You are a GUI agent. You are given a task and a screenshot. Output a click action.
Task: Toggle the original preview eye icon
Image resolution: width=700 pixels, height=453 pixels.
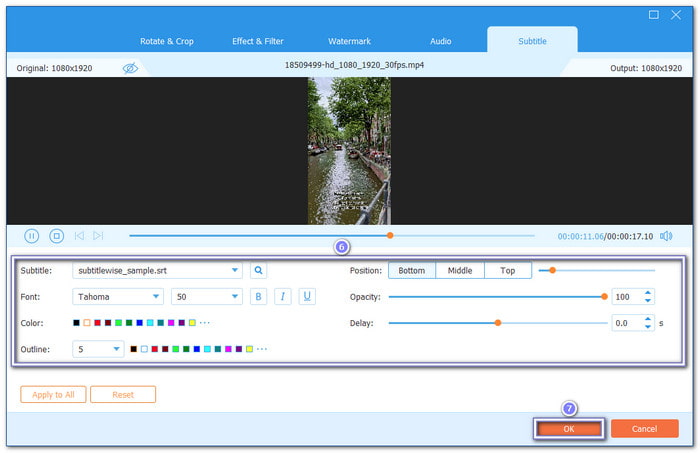[130, 68]
